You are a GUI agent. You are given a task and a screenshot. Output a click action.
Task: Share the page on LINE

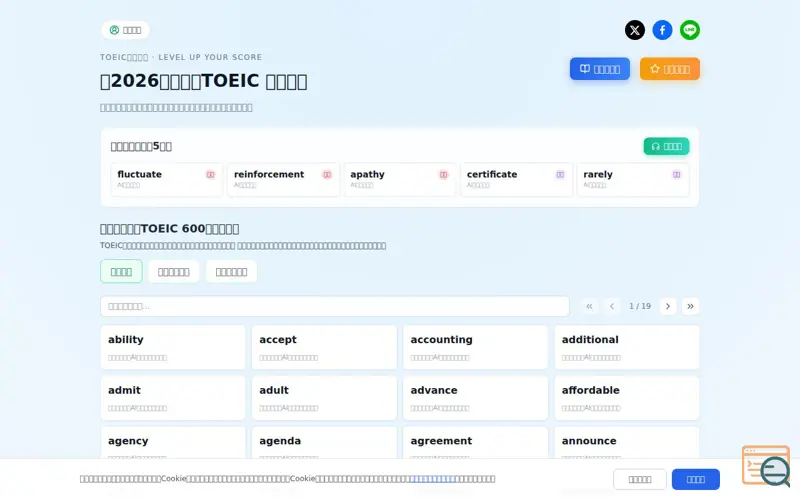click(690, 30)
